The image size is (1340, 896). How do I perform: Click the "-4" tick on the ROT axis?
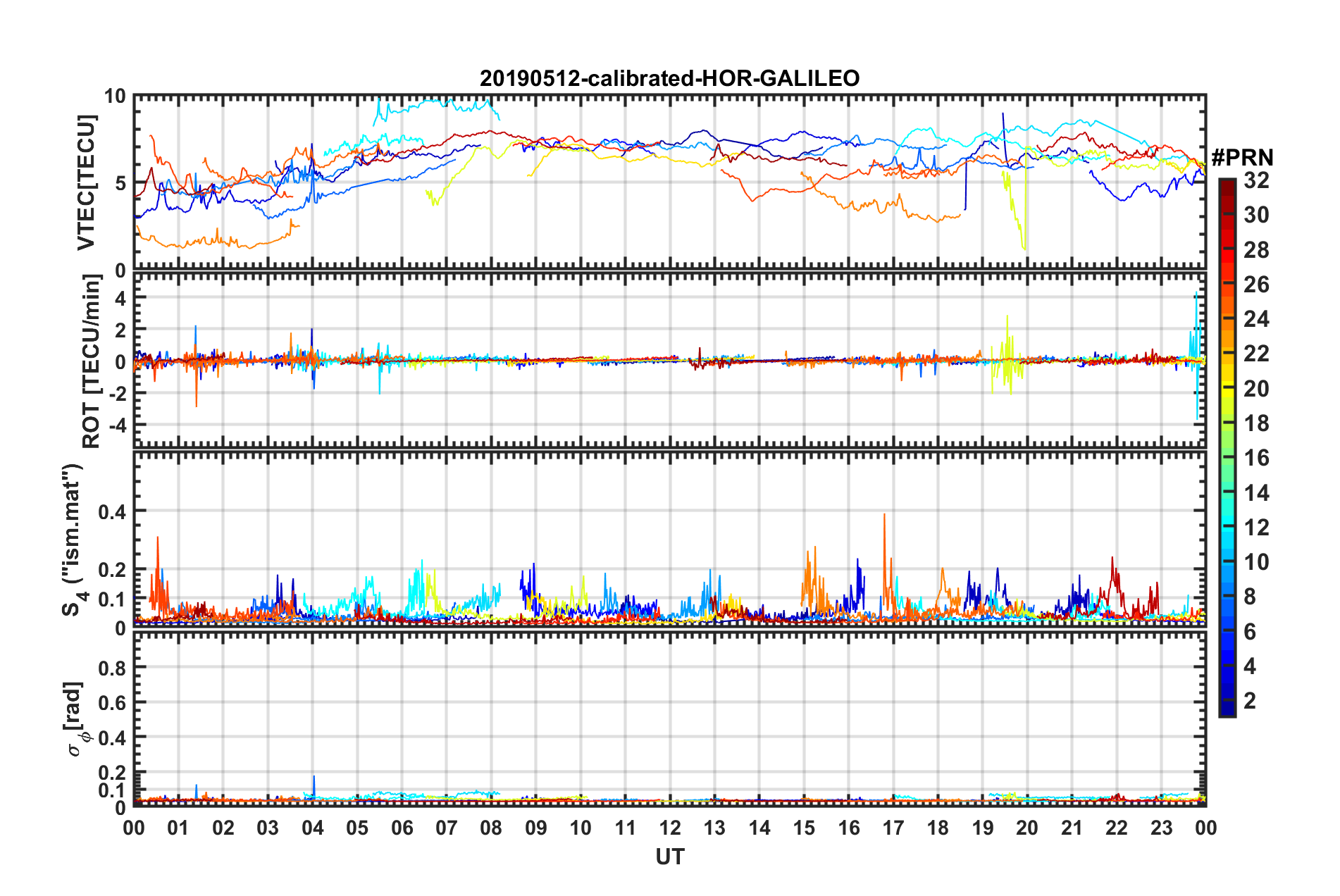[x=116, y=425]
